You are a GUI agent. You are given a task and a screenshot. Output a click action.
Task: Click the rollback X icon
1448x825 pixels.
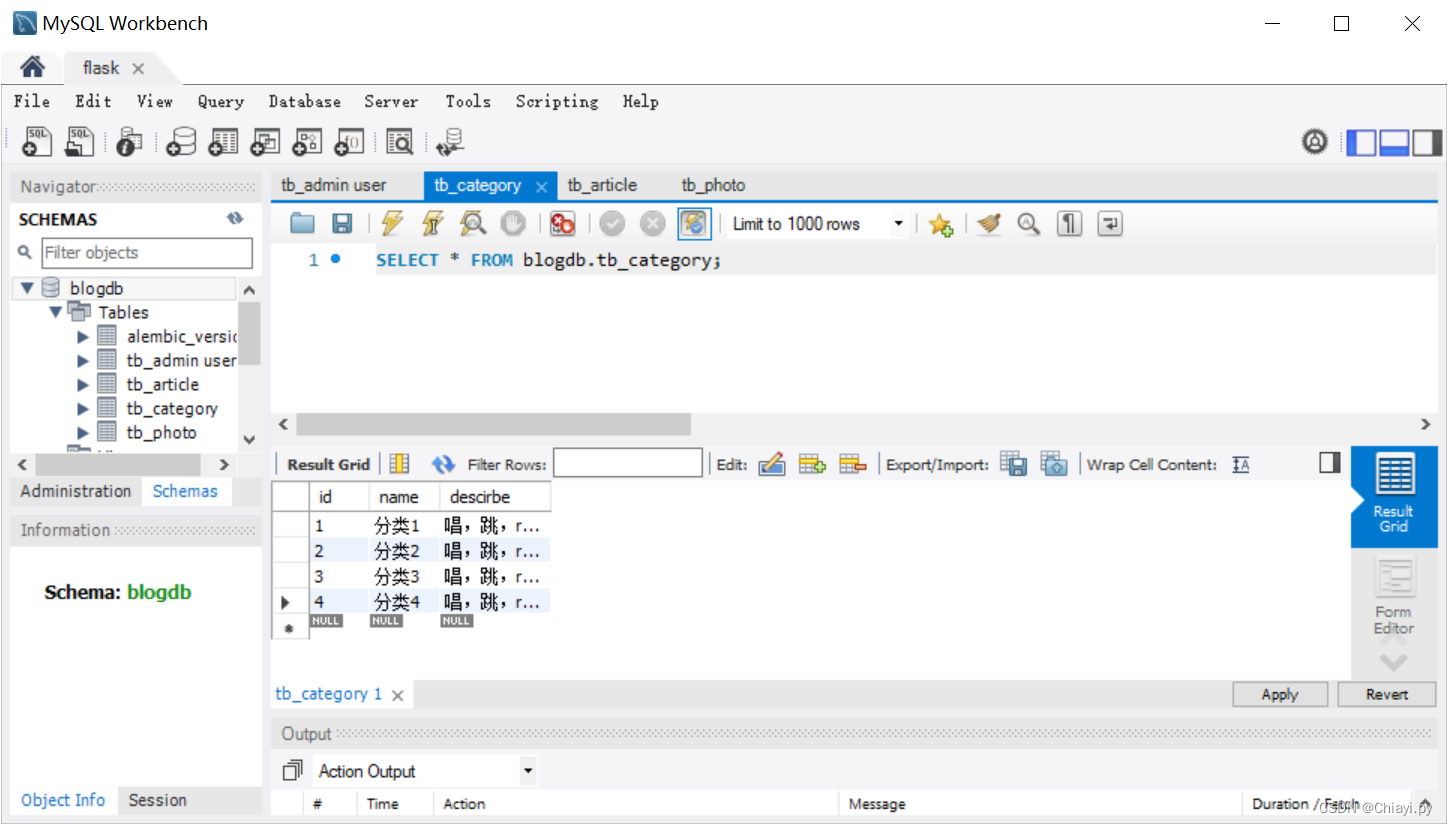pos(652,224)
